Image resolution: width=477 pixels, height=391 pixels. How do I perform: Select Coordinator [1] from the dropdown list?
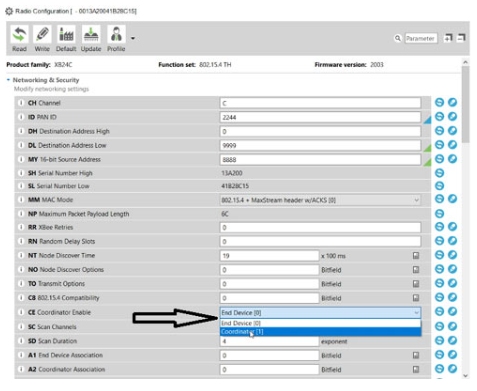(320, 332)
